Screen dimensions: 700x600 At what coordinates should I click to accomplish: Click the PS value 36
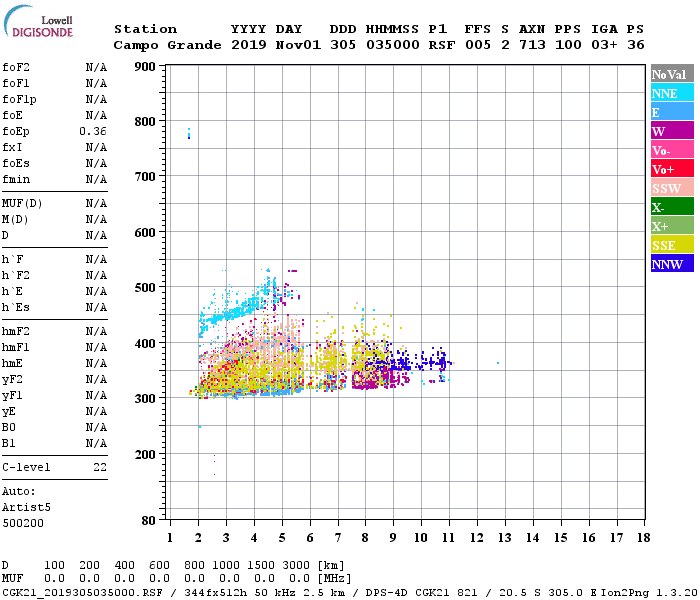635,45
